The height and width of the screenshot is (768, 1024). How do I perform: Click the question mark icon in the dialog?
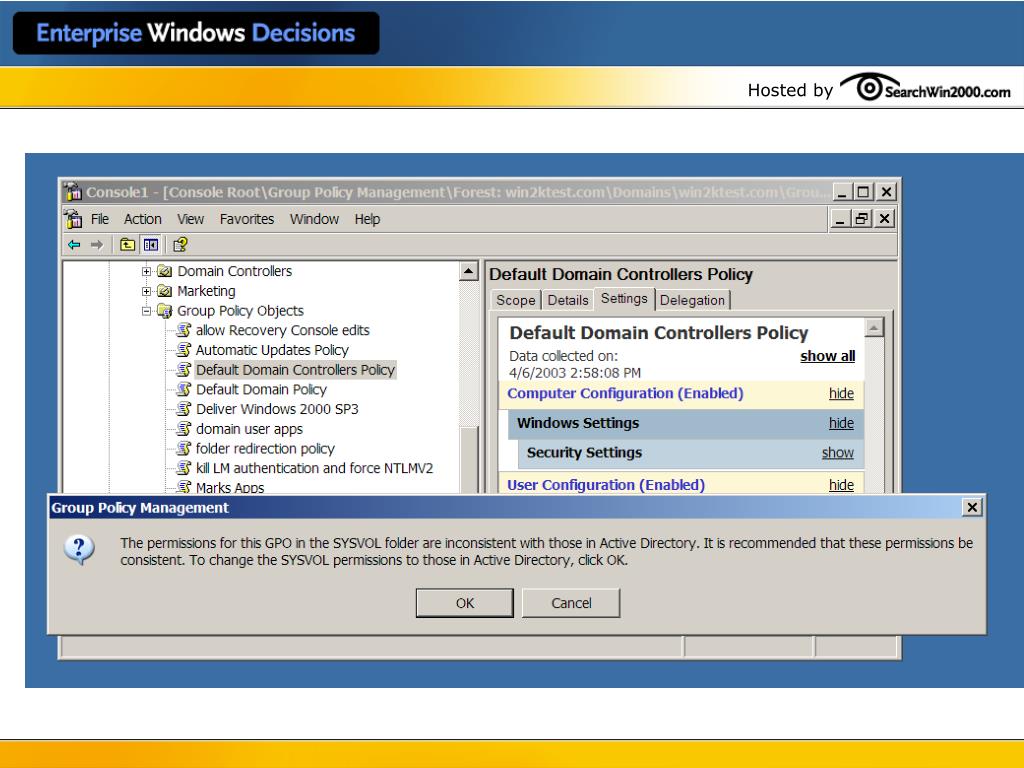80,551
